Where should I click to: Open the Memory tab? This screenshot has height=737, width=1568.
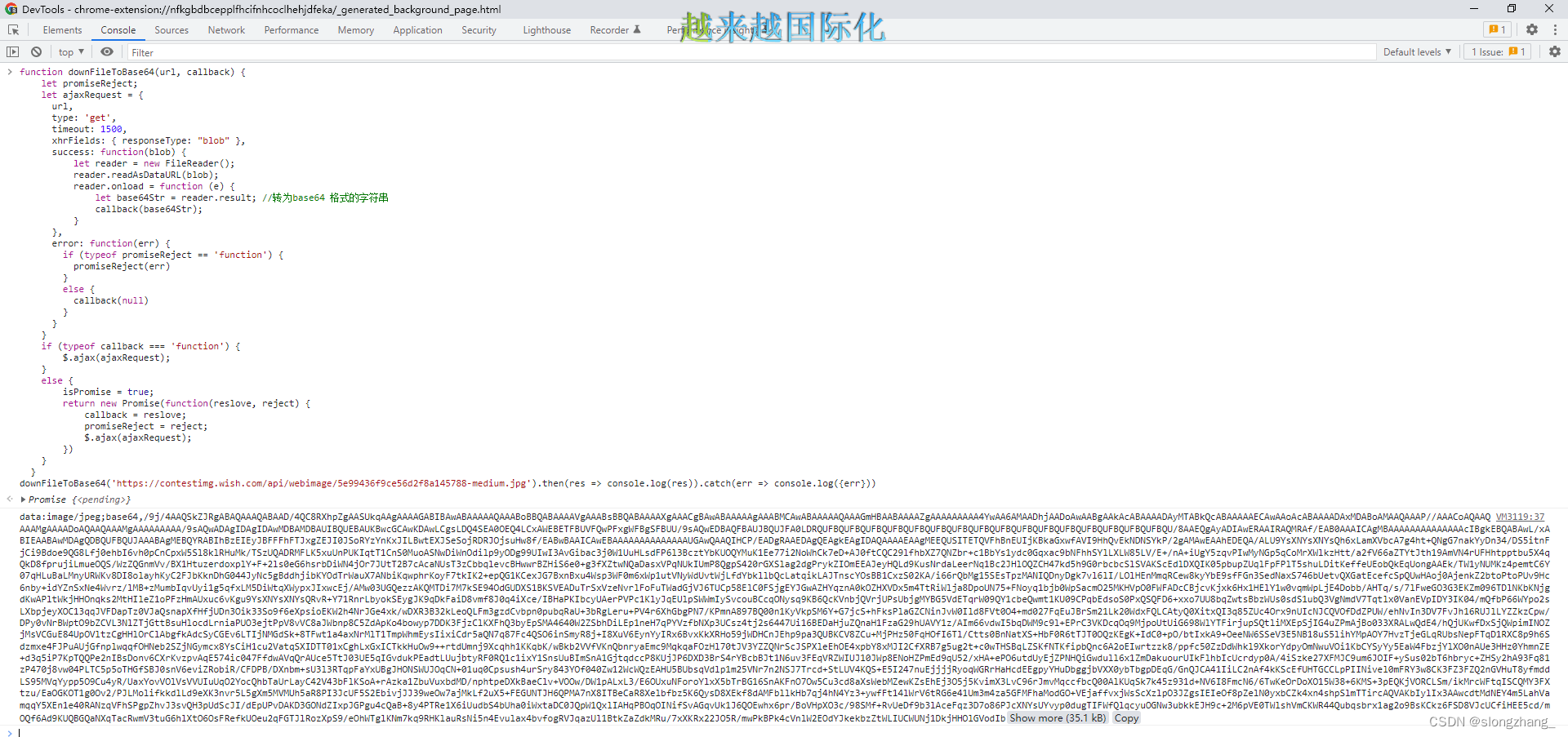[356, 29]
